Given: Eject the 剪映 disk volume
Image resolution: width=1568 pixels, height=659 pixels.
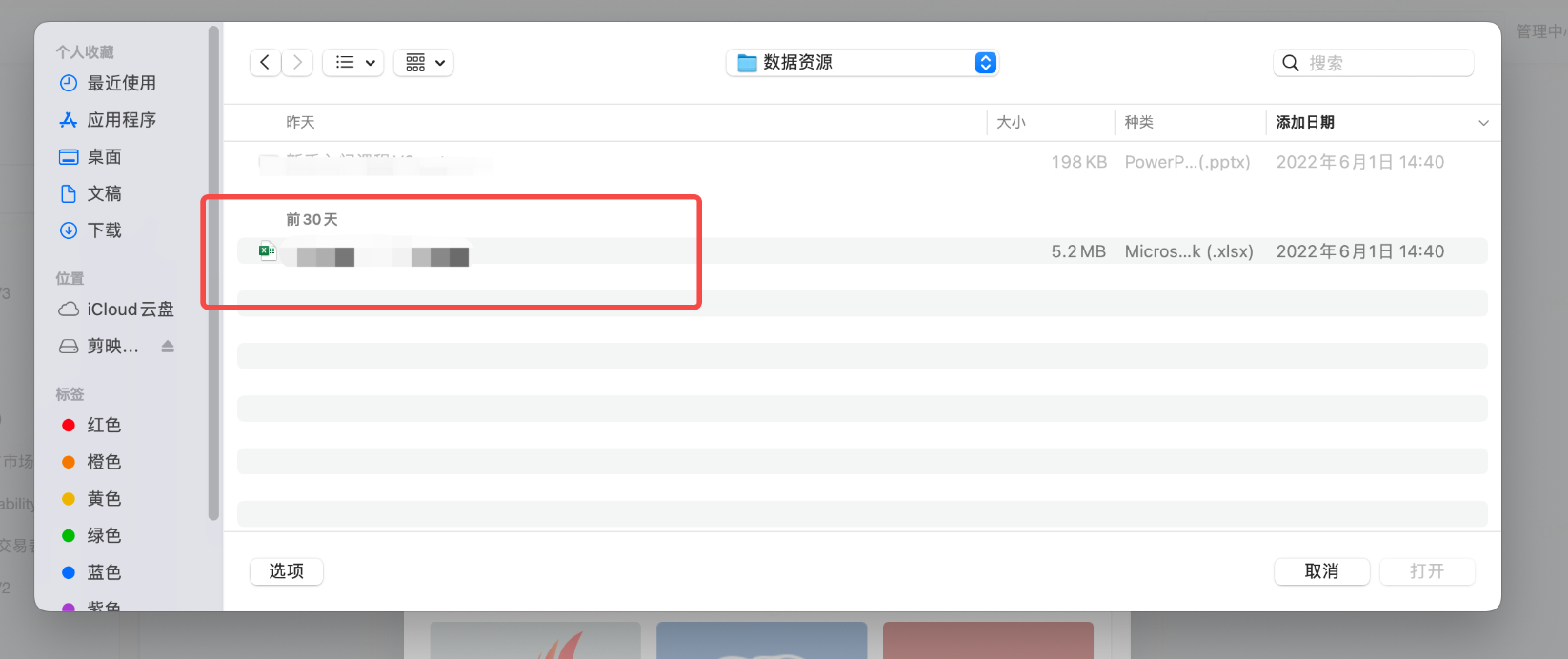Looking at the screenshot, I should [168, 346].
